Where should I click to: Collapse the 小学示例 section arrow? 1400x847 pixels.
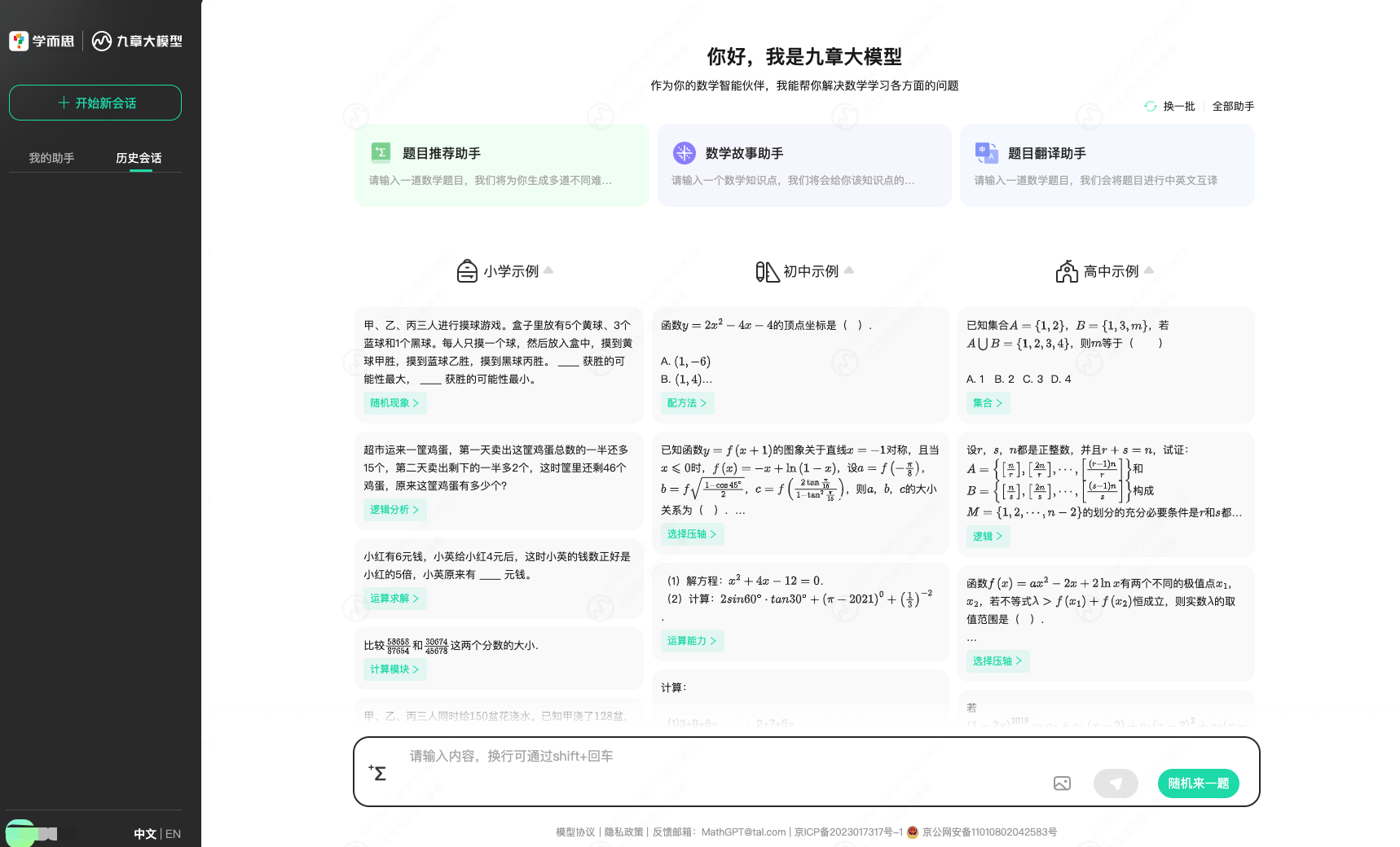[548, 270]
